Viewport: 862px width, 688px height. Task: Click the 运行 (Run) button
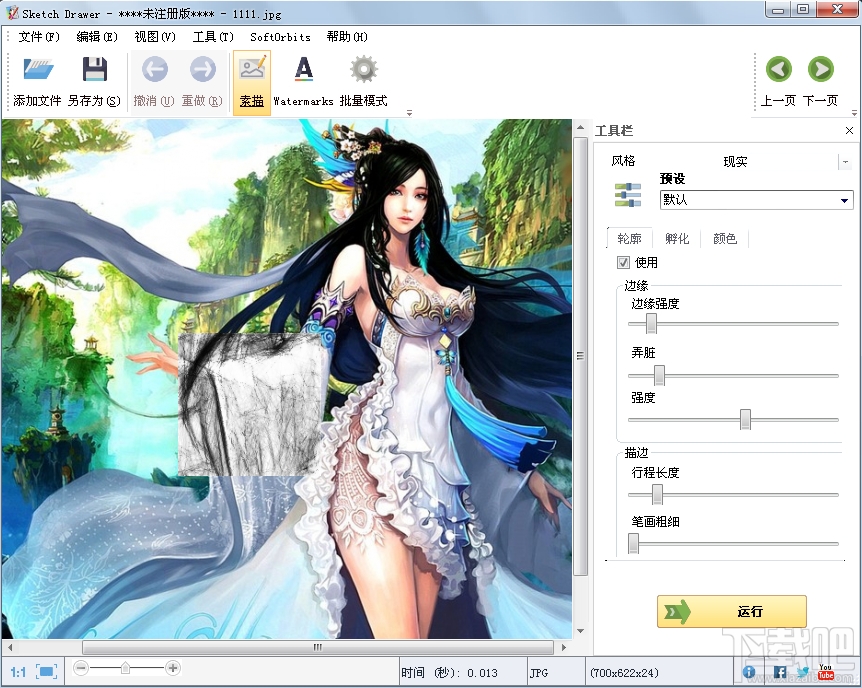pyautogui.click(x=732, y=611)
